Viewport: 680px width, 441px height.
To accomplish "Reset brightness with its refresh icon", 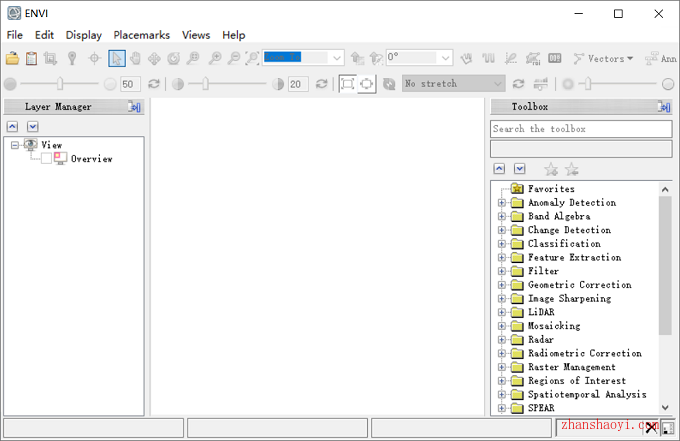I will click(x=154, y=84).
